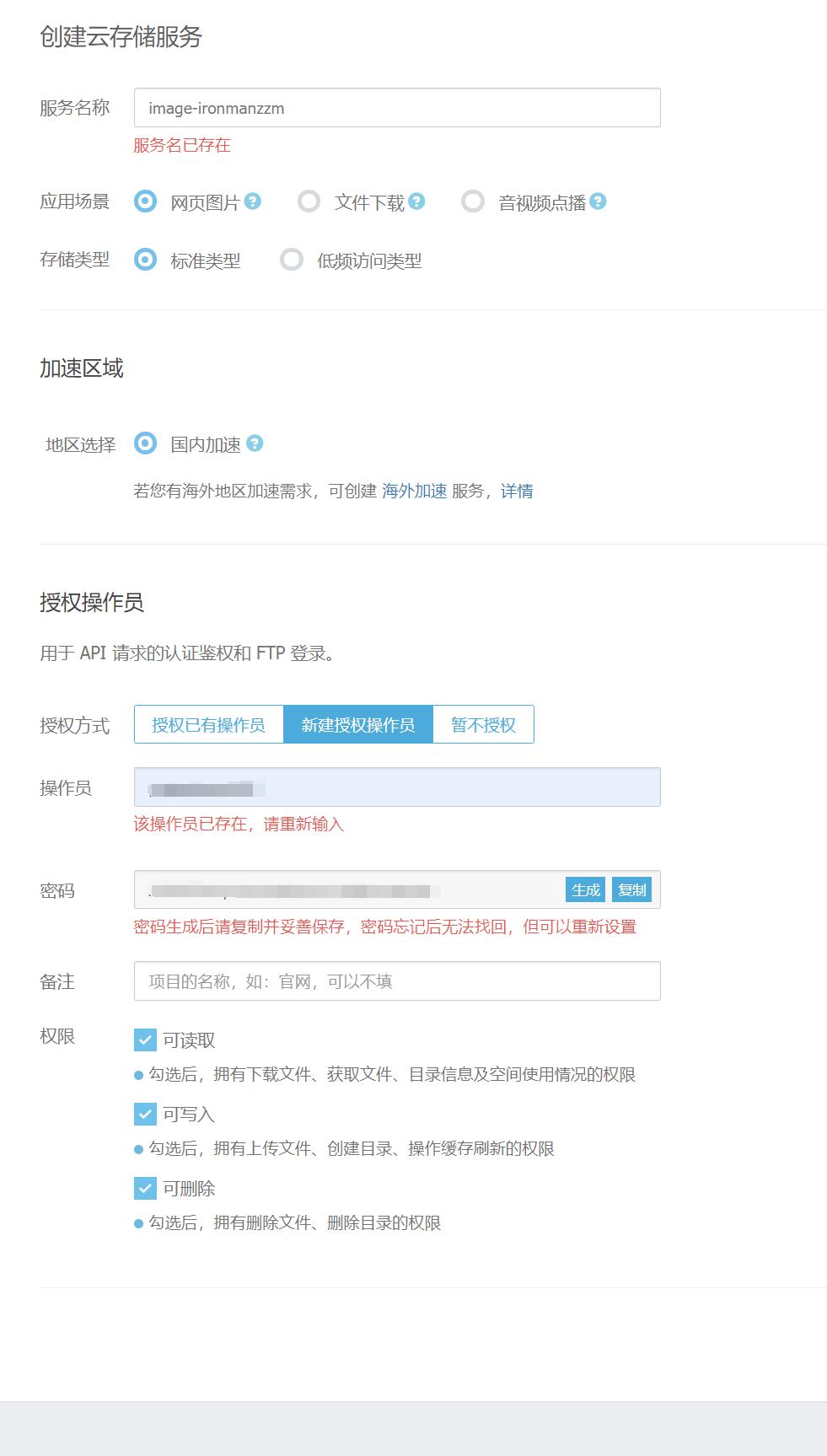Click help icon beside 音视频点播
The image size is (827, 1456).
pyautogui.click(x=598, y=201)
